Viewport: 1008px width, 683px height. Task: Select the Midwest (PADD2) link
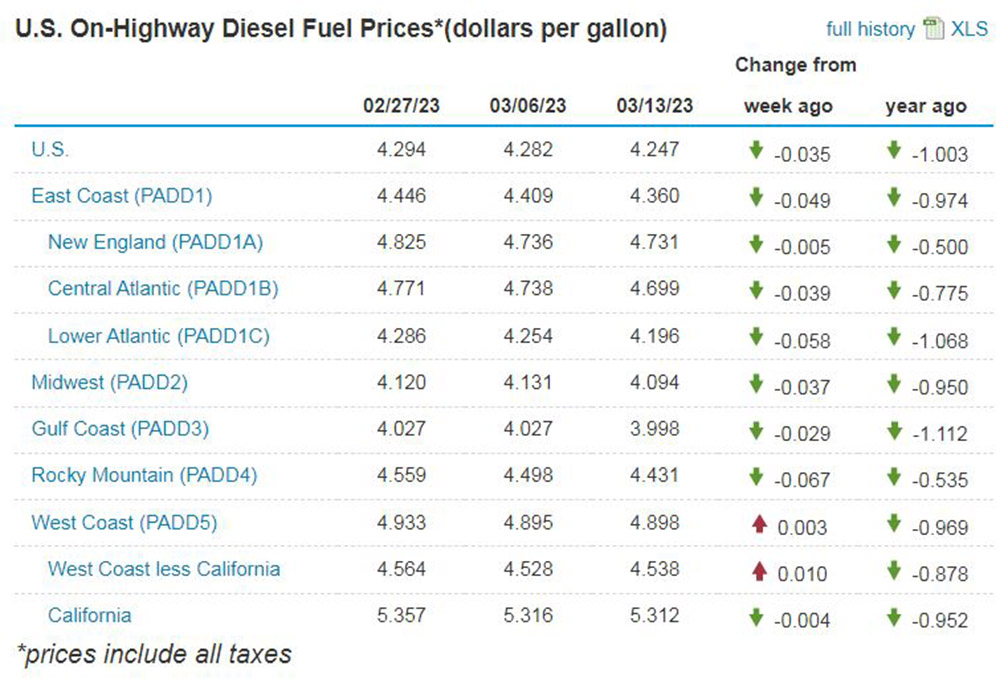(x=110, y=382)
